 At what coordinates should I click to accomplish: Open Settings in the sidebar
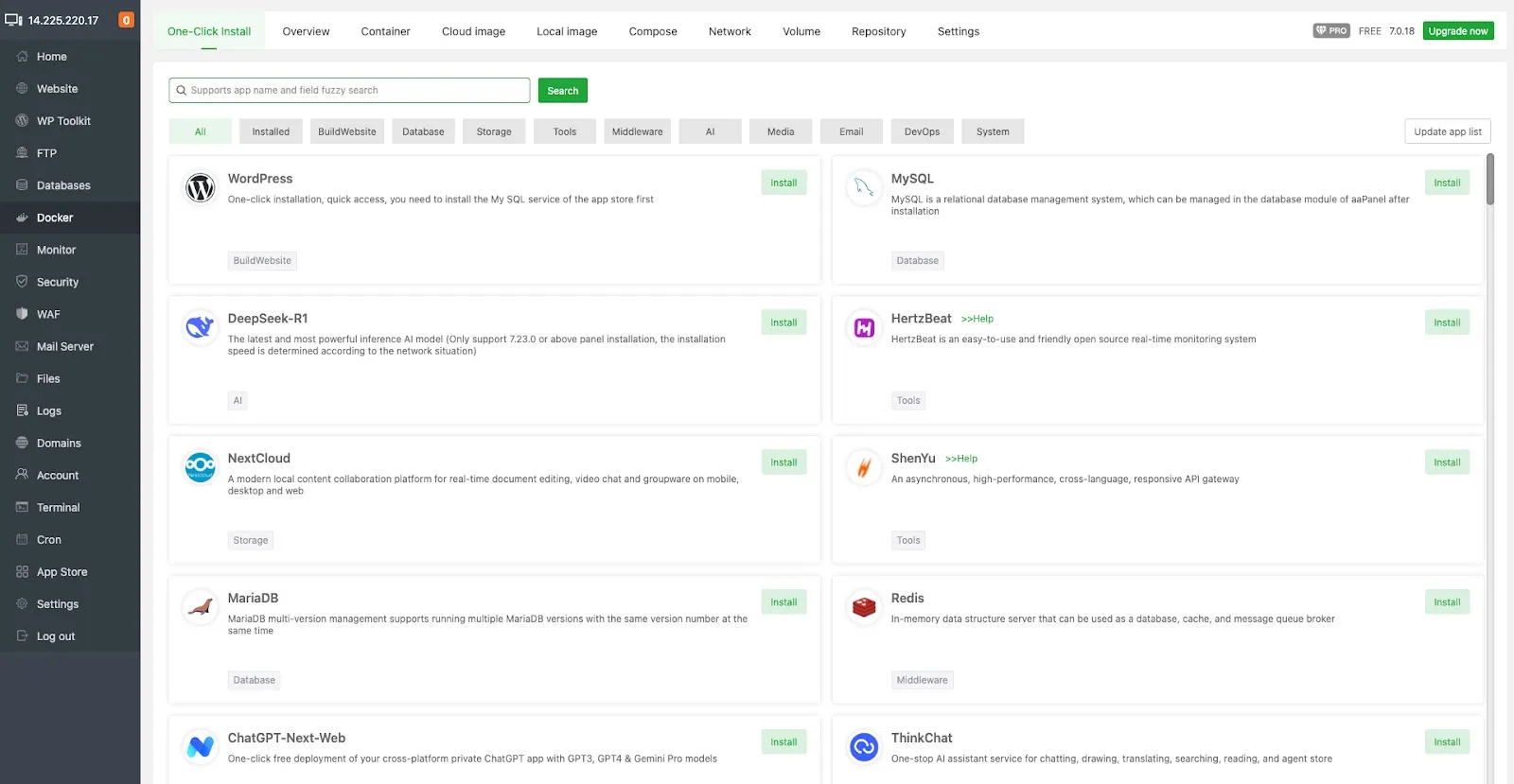(x=70, y=603)
